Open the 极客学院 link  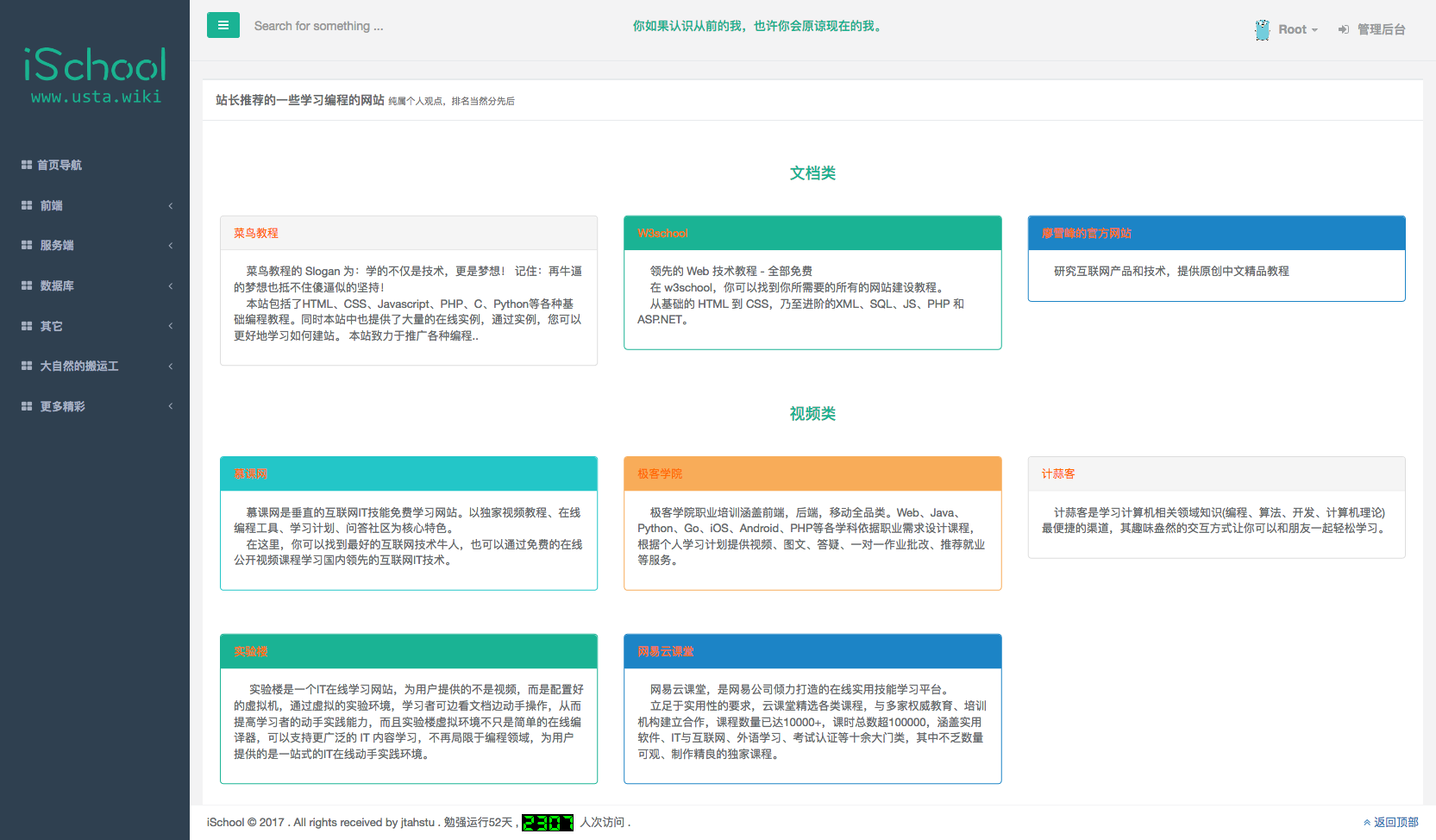pos(660,473)
